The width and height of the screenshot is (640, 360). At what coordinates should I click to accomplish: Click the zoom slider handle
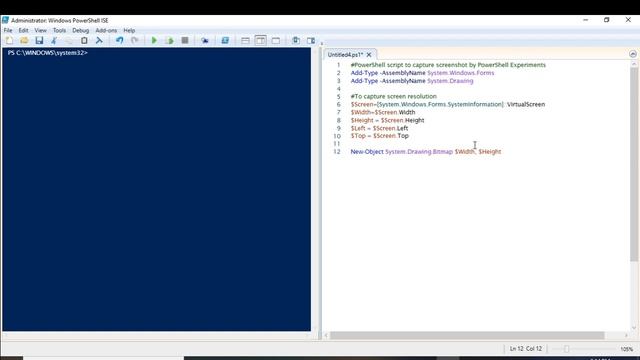[567, 349]
